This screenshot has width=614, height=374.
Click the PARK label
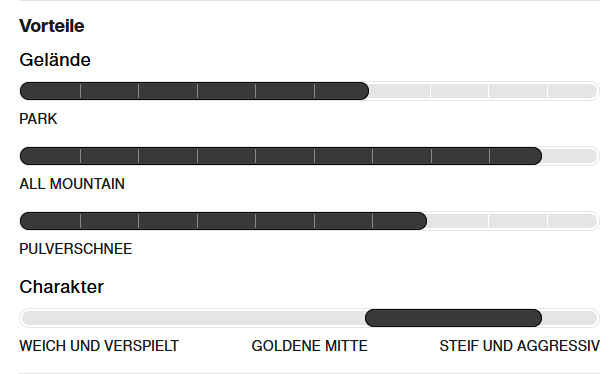pyautogui.click(x=38, y=119)
